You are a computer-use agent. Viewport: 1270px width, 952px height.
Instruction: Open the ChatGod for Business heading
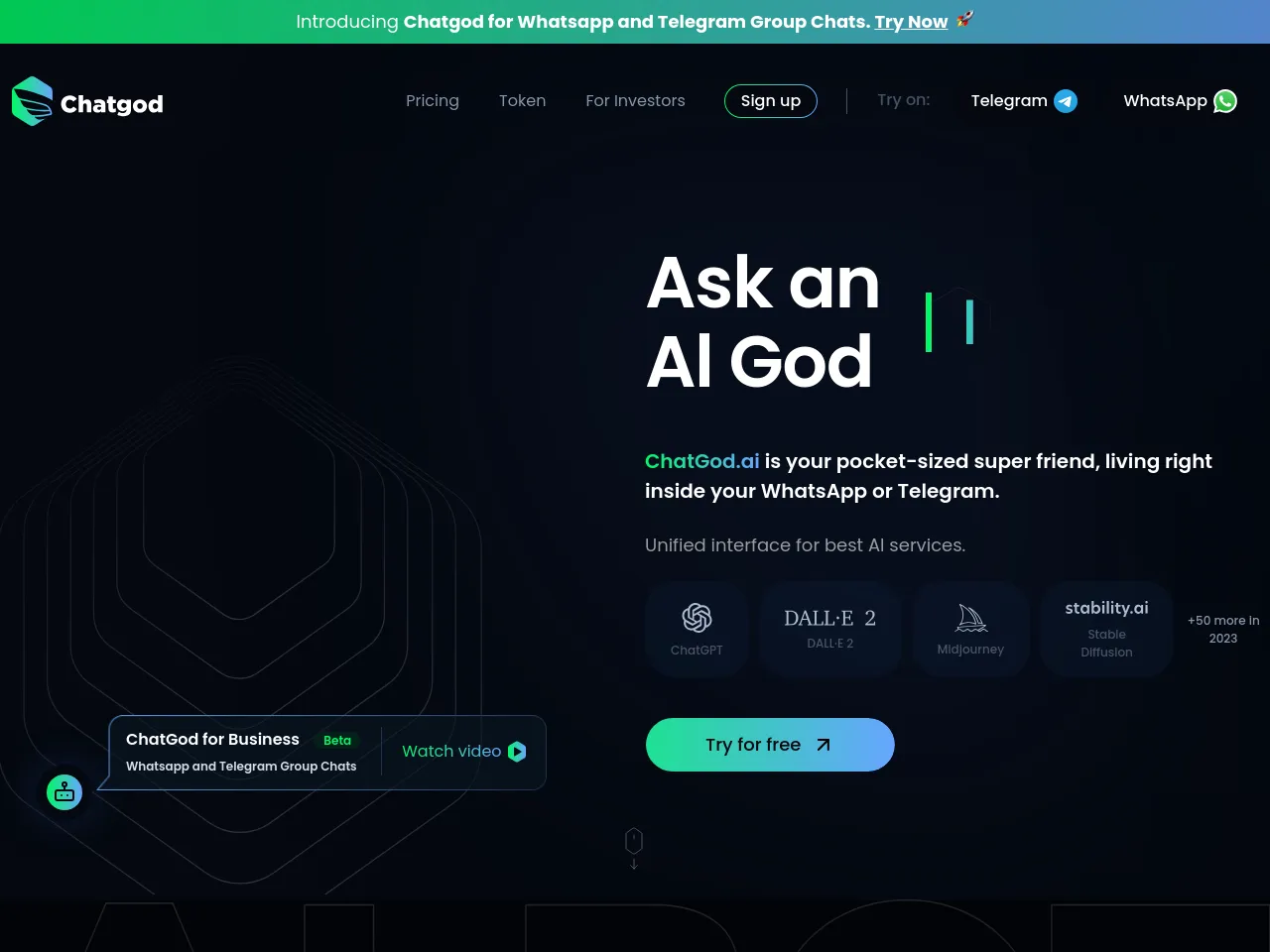point(212,740)
